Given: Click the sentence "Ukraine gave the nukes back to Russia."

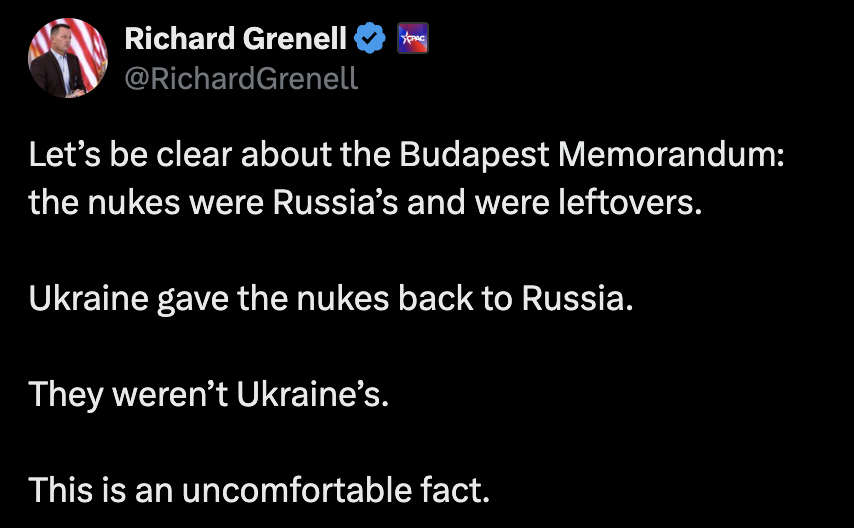Looking at the screenshot, I should [331, 299].
